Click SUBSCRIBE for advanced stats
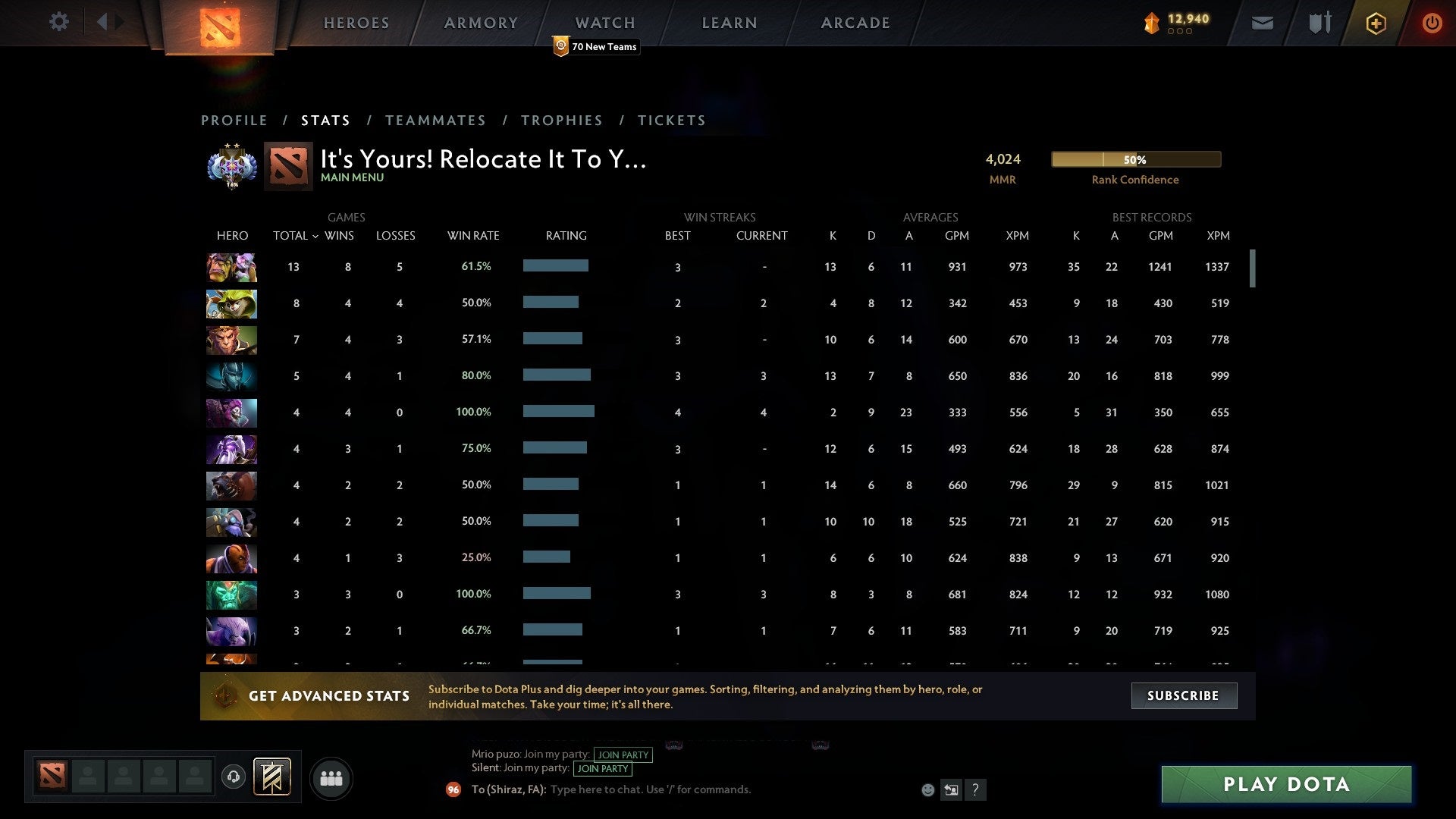The width and height of the screenshot is (1456, 819). click(1183, 695)
